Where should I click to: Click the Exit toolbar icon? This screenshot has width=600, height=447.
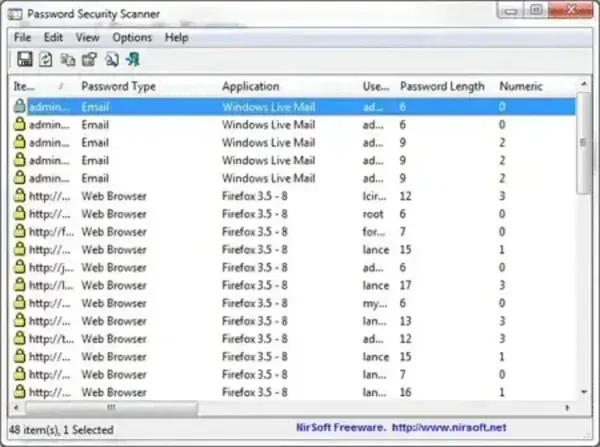[133, 60]
